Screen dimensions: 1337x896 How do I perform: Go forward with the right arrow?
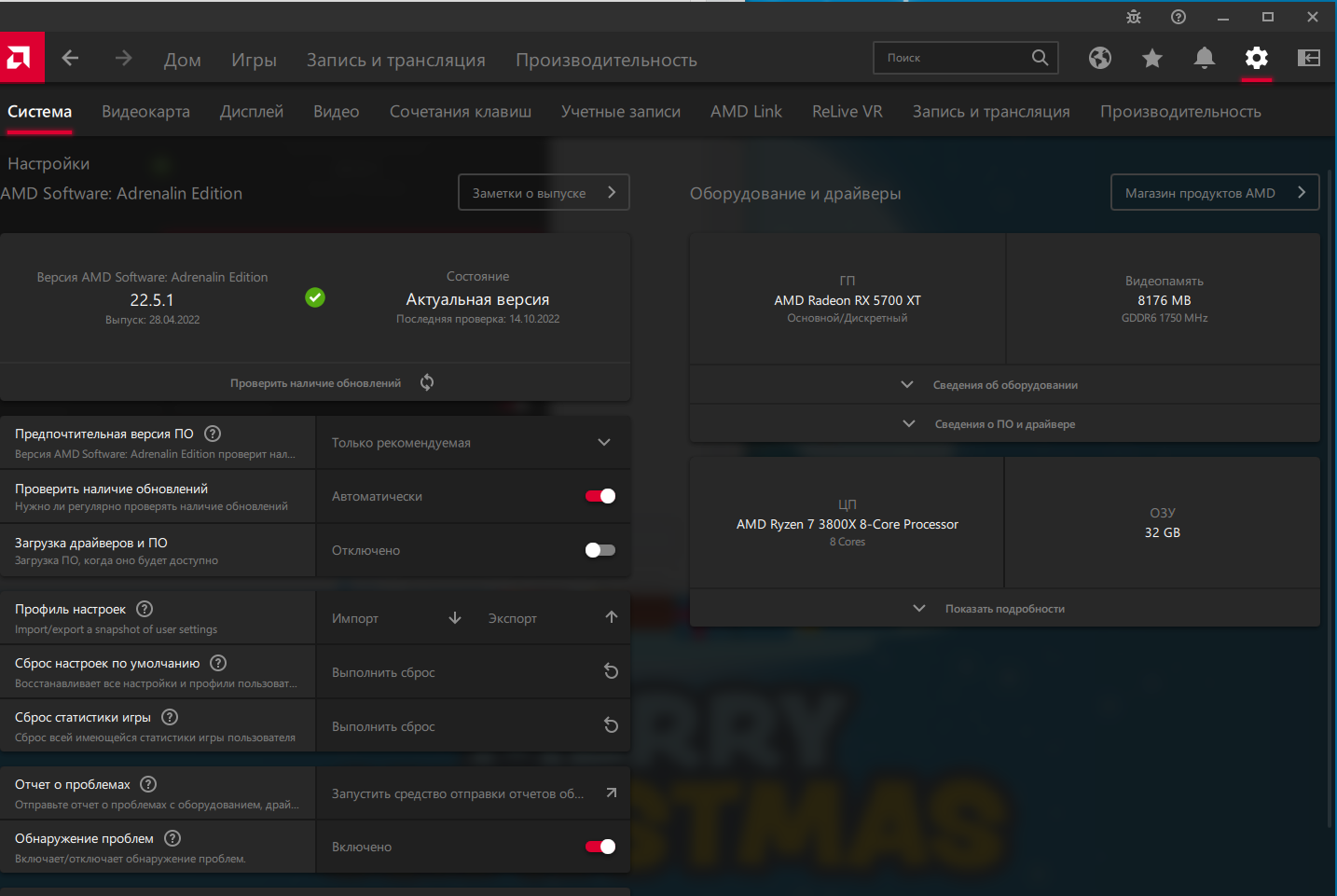(x=123, y=58)
